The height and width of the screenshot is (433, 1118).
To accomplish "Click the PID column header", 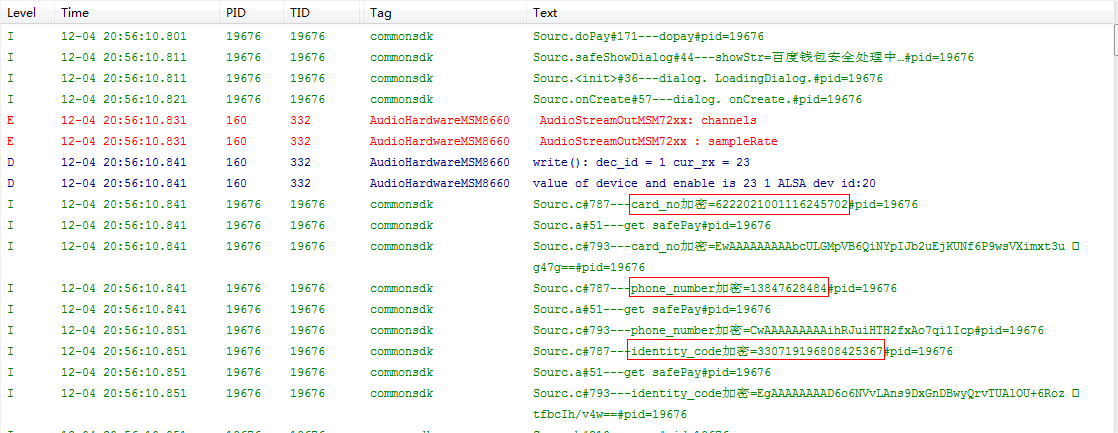I will pos(251,12).
